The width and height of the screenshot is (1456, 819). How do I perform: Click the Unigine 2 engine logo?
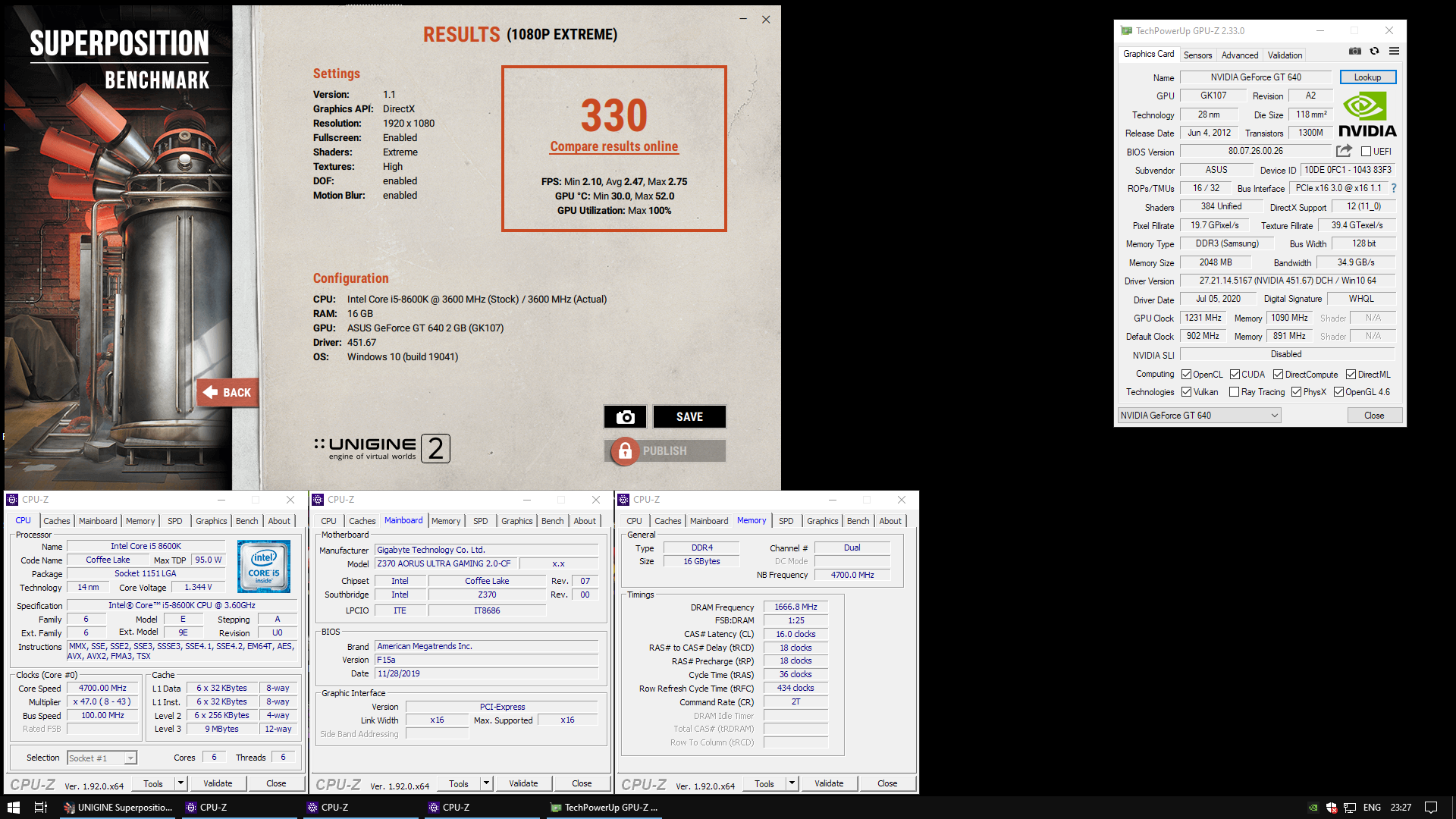[x=382, y=448]
